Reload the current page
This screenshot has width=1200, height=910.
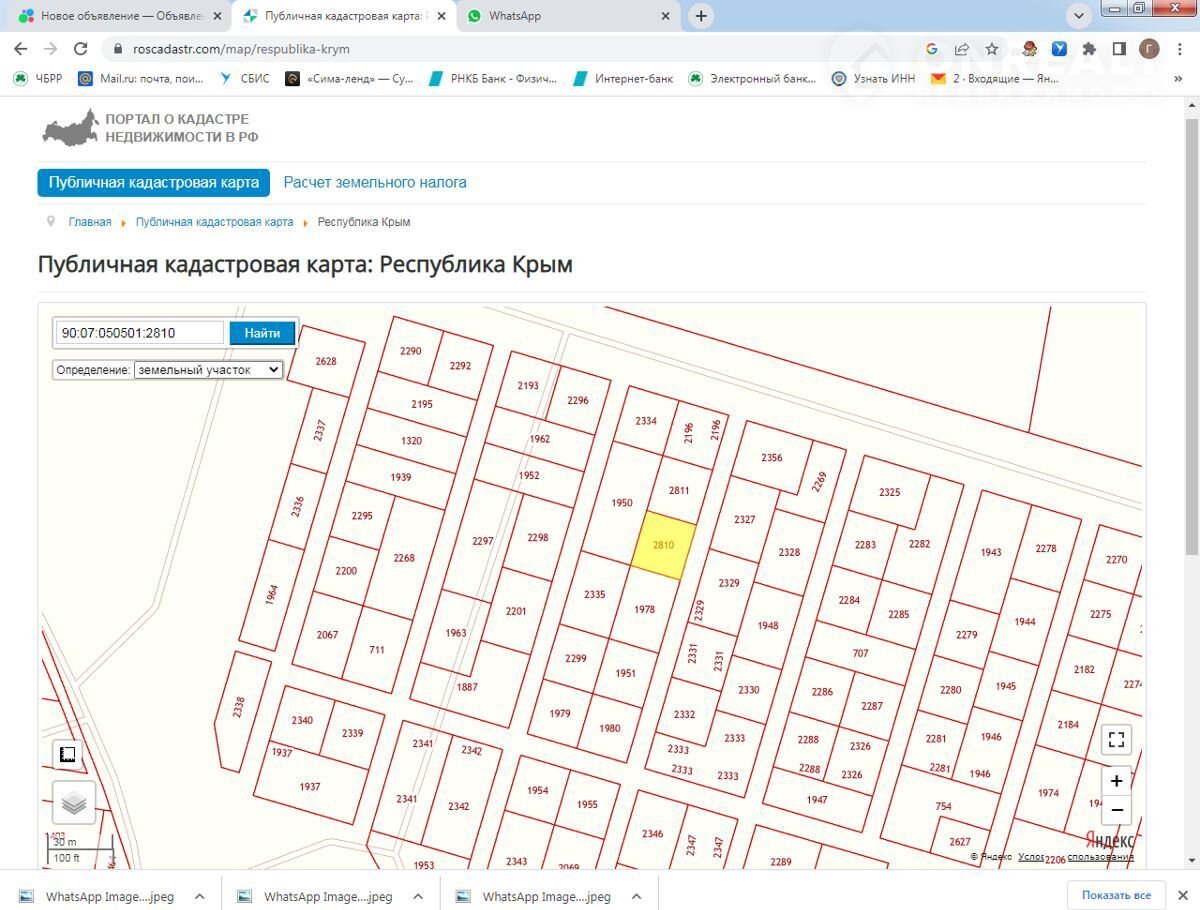coord(81,48)
